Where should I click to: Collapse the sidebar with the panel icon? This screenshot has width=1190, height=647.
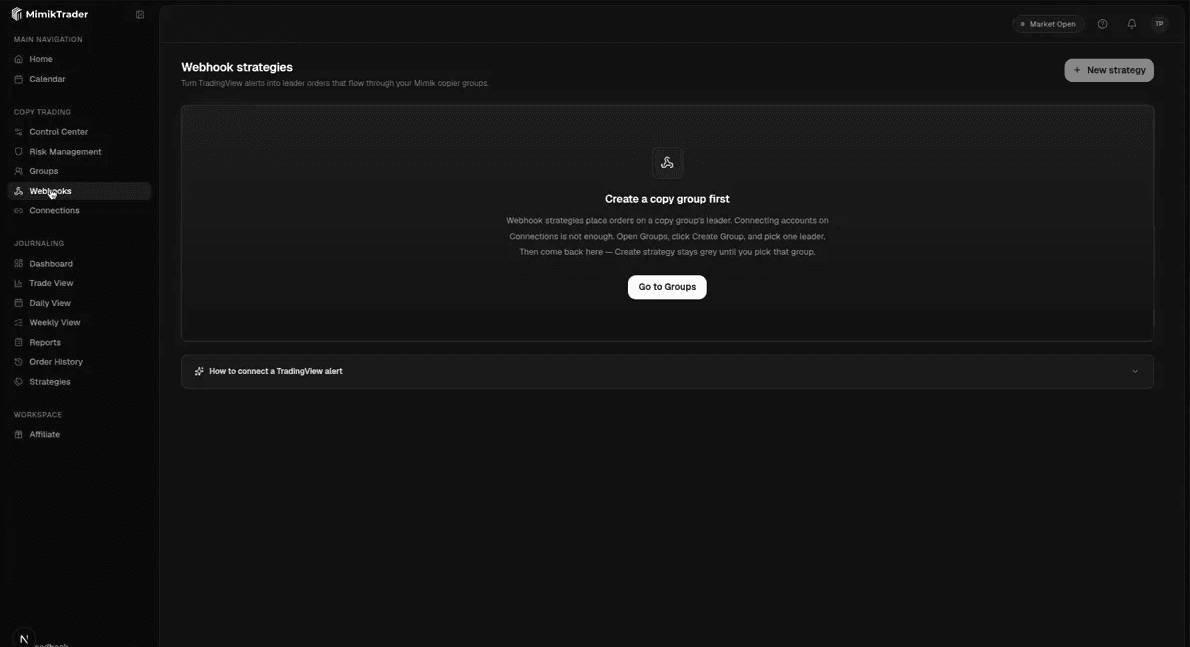coord(140,14)
